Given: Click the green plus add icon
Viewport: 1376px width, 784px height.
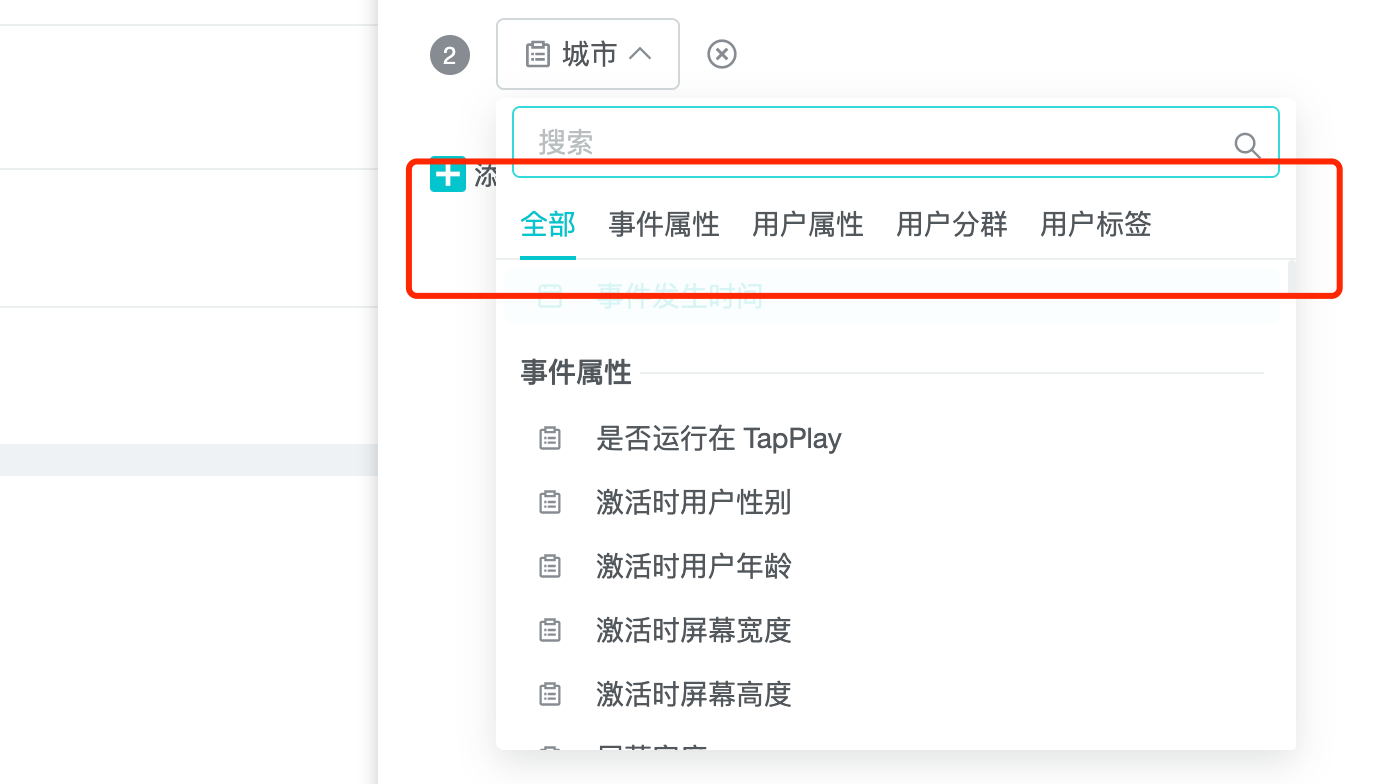Looking at the screenshot, I should (448, 174).
